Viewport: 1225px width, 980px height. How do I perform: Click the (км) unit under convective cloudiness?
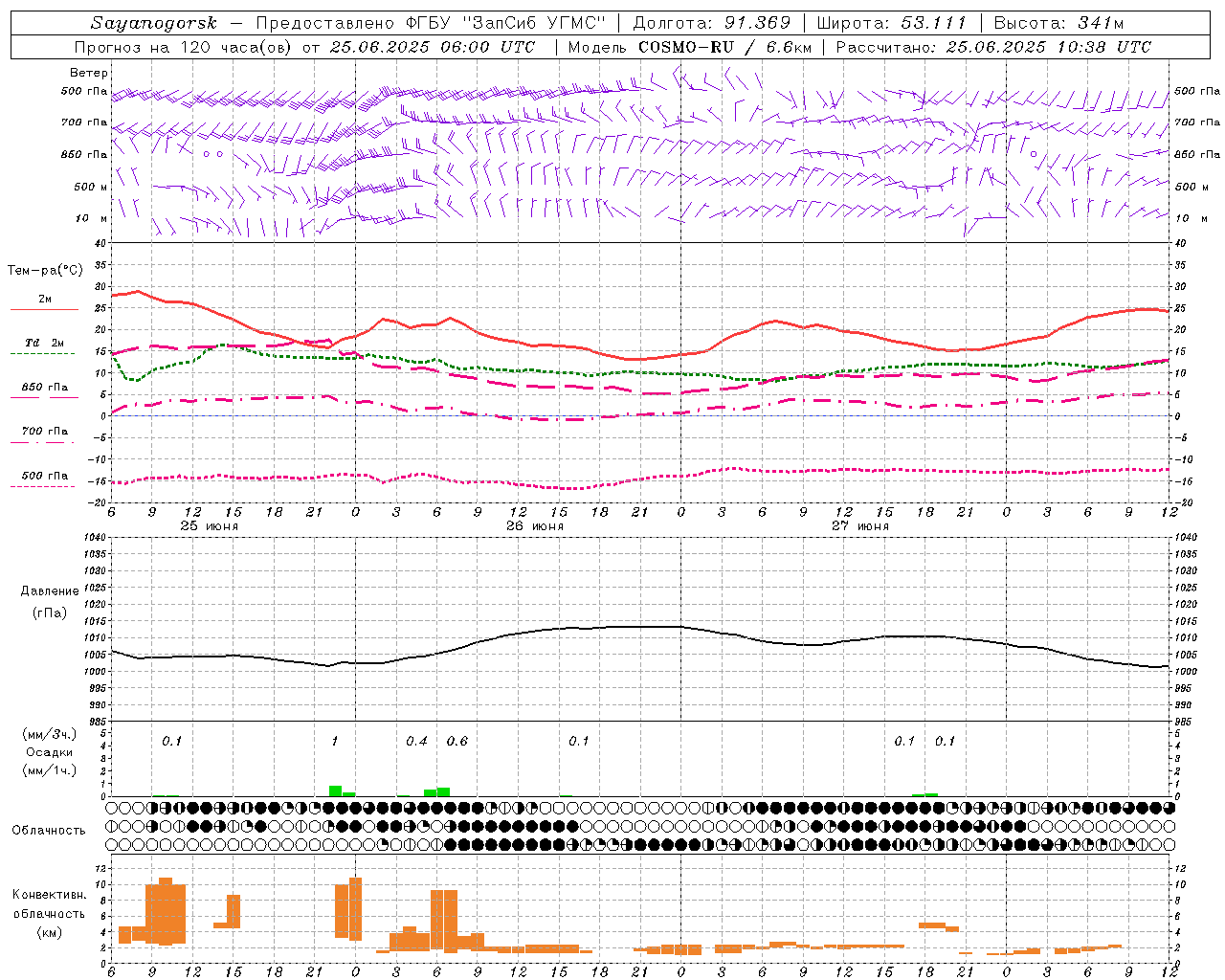point(49,932)
